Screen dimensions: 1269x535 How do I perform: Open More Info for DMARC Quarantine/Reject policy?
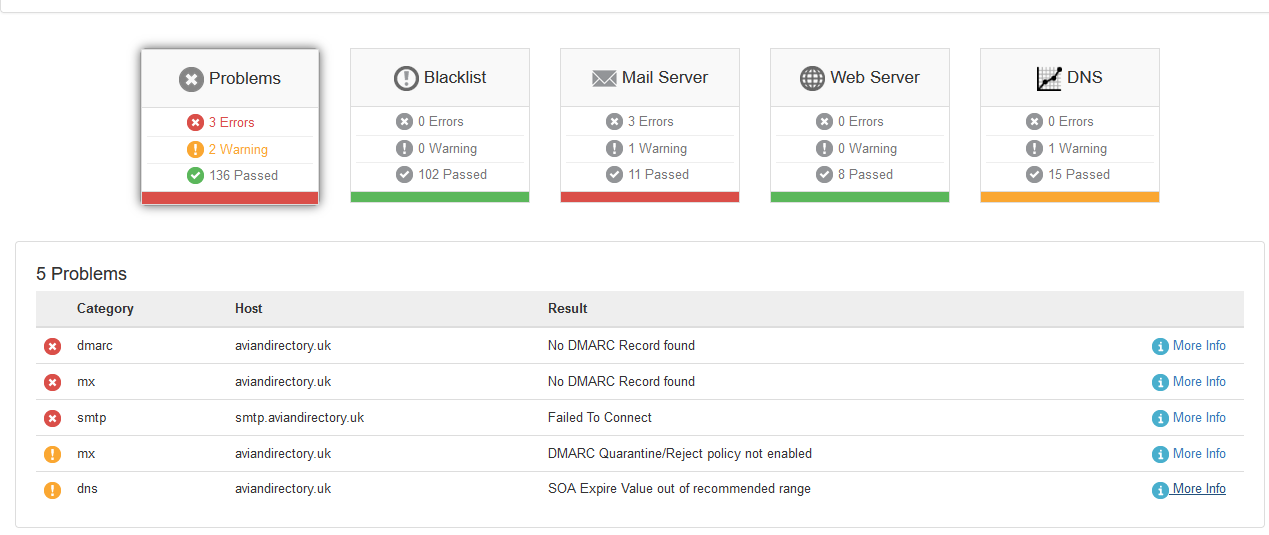pyautogui.click(x=1198, y=454)
